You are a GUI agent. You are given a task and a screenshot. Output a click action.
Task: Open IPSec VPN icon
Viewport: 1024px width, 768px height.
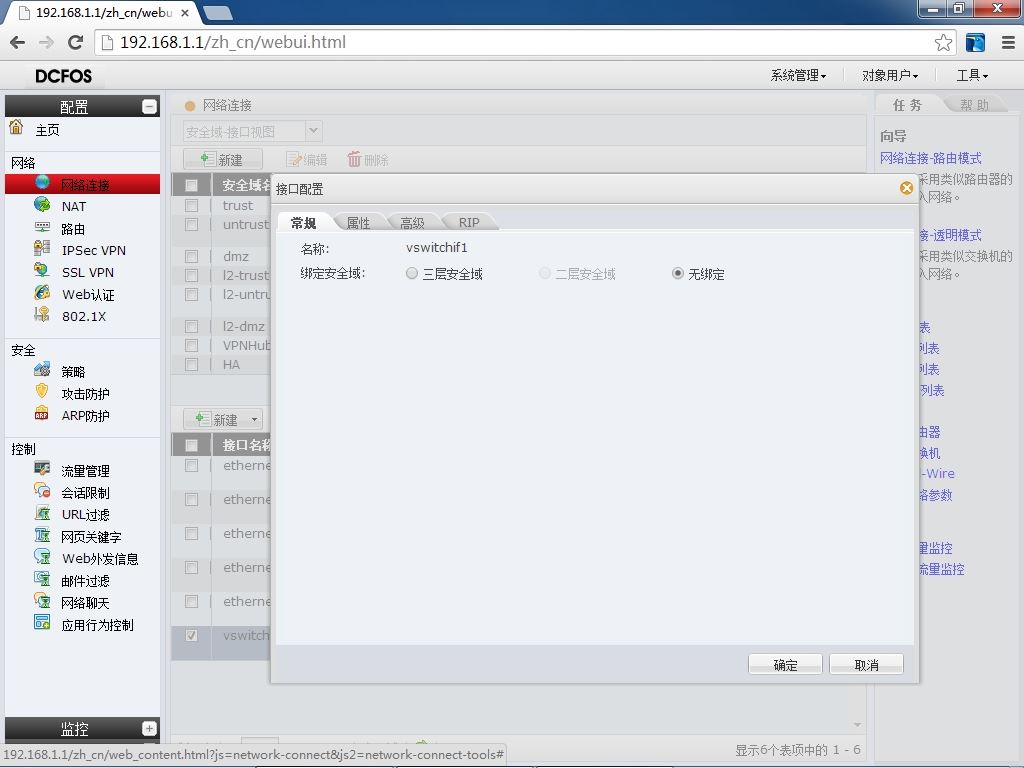(42, 249)
